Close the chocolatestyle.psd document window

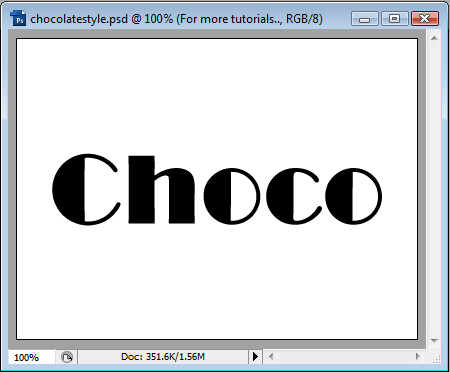pyautogui.click(x=425, y=19)
